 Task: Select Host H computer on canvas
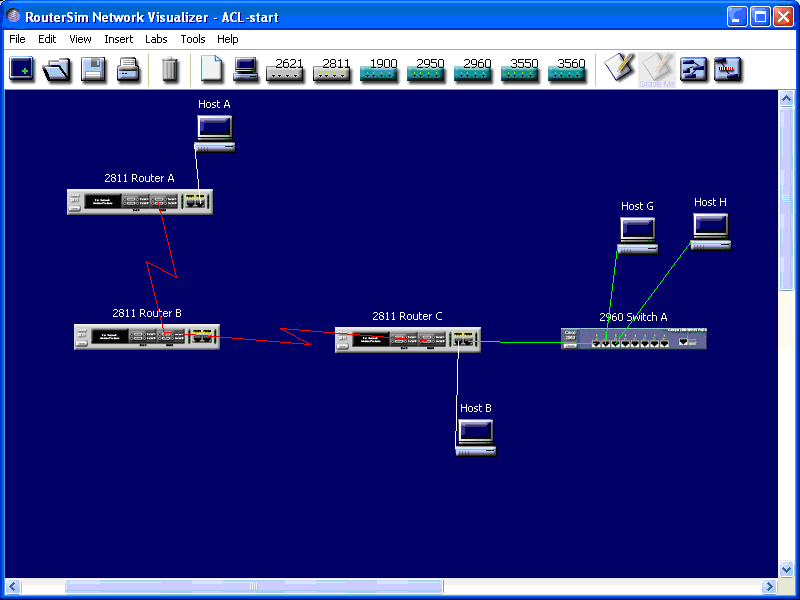click(x=711, y=232)
